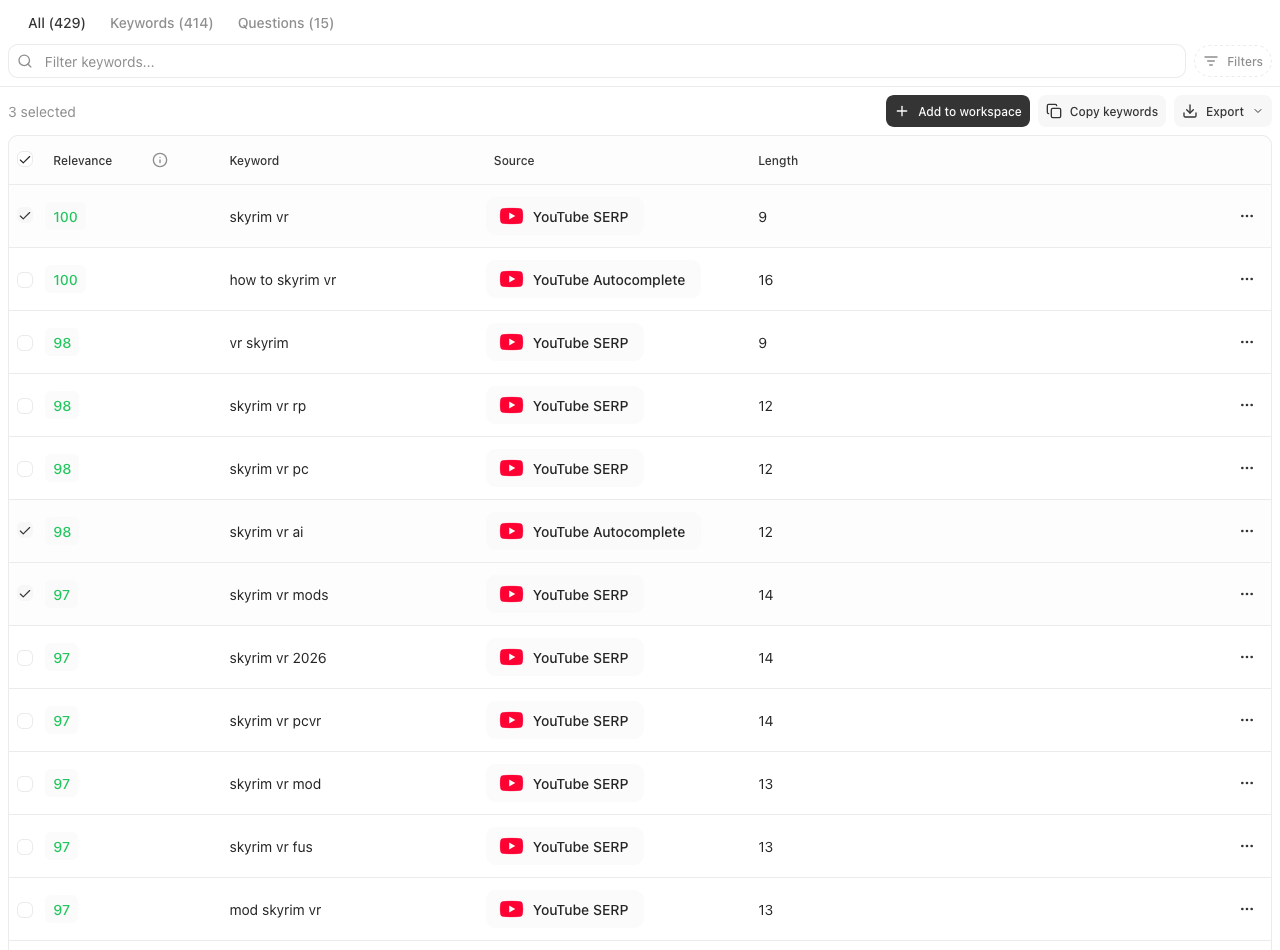Check the 'vr skyrim' row checkbox

25,343
